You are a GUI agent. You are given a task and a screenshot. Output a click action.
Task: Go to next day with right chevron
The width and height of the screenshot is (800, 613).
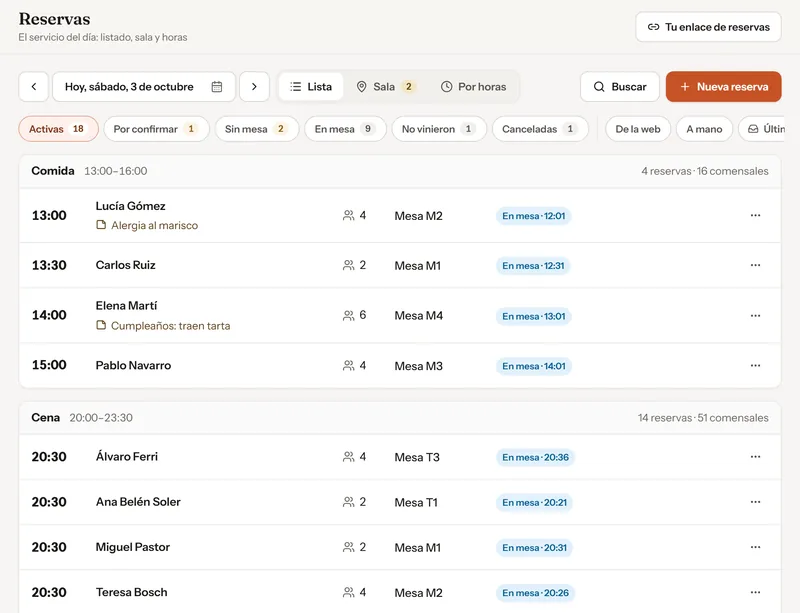coord(254,87)
